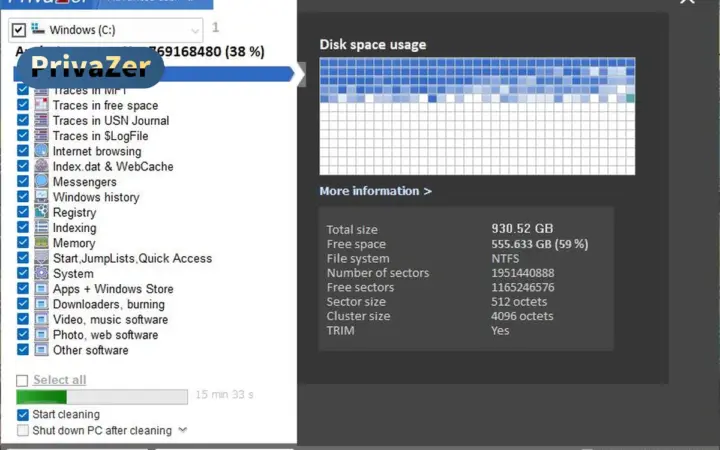Viewport: 720px width, 450px height.
Task: Click the Apps + Windows Store icon
Action: pyautogui.click(x=41, y=288)
